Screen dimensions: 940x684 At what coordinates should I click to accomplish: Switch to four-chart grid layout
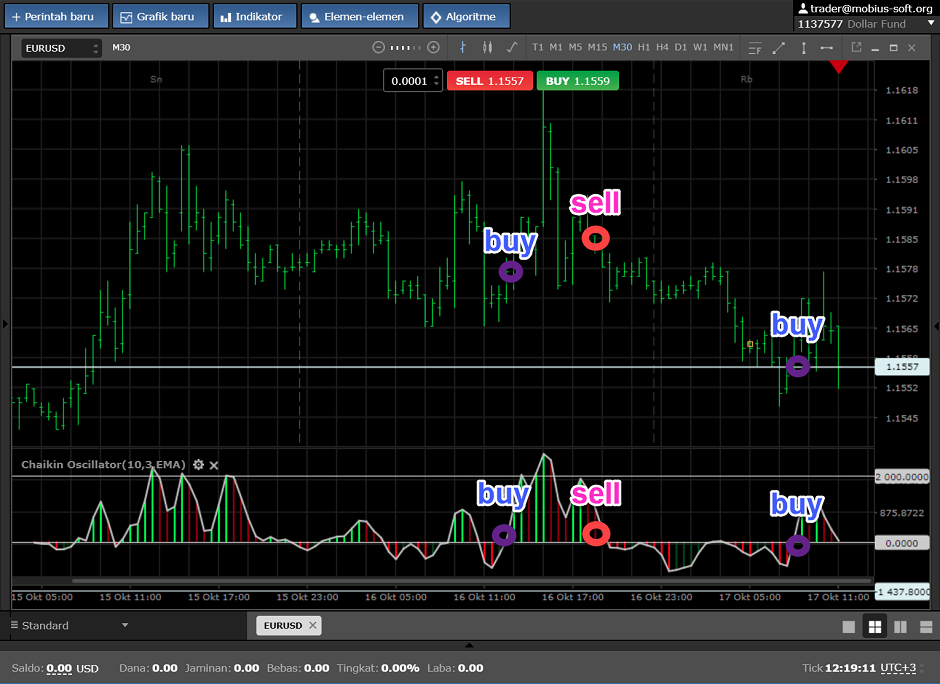tap(875, 627)
